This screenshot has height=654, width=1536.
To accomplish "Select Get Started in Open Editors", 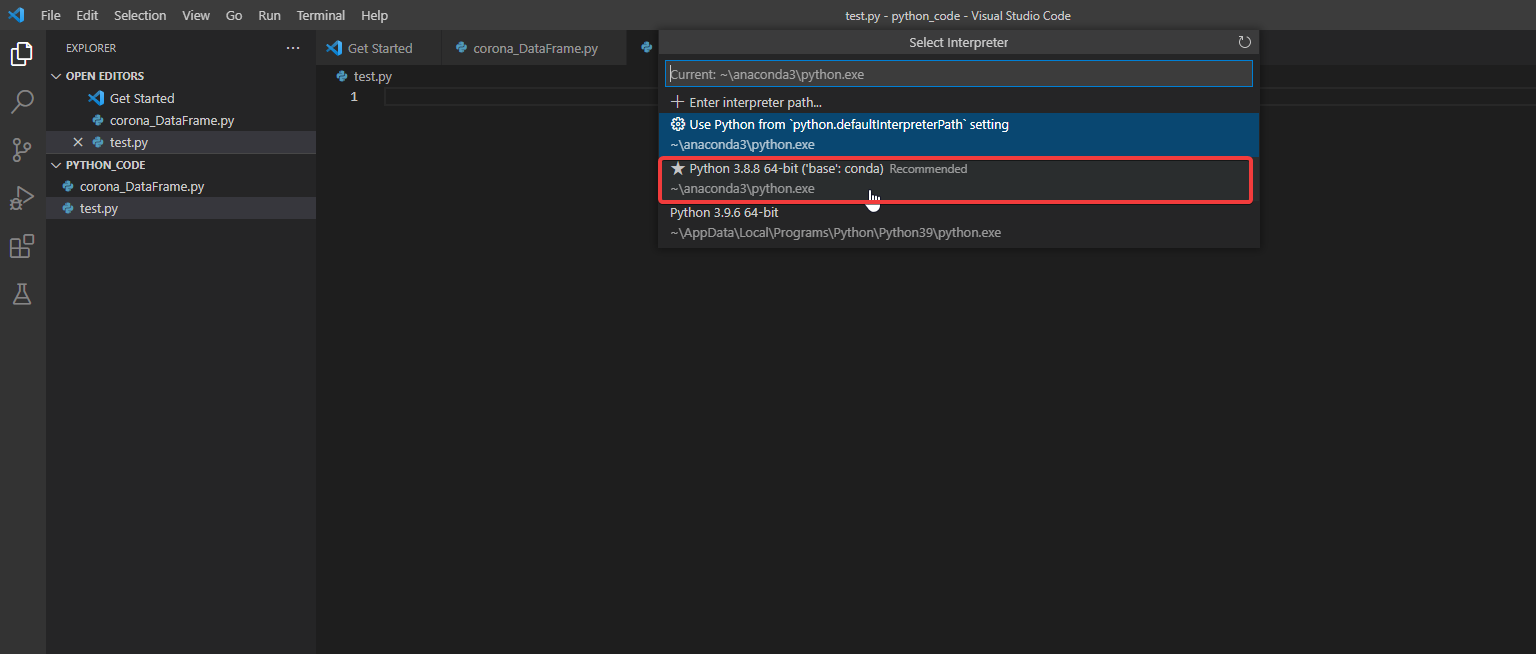I will (x=181, y=98).
